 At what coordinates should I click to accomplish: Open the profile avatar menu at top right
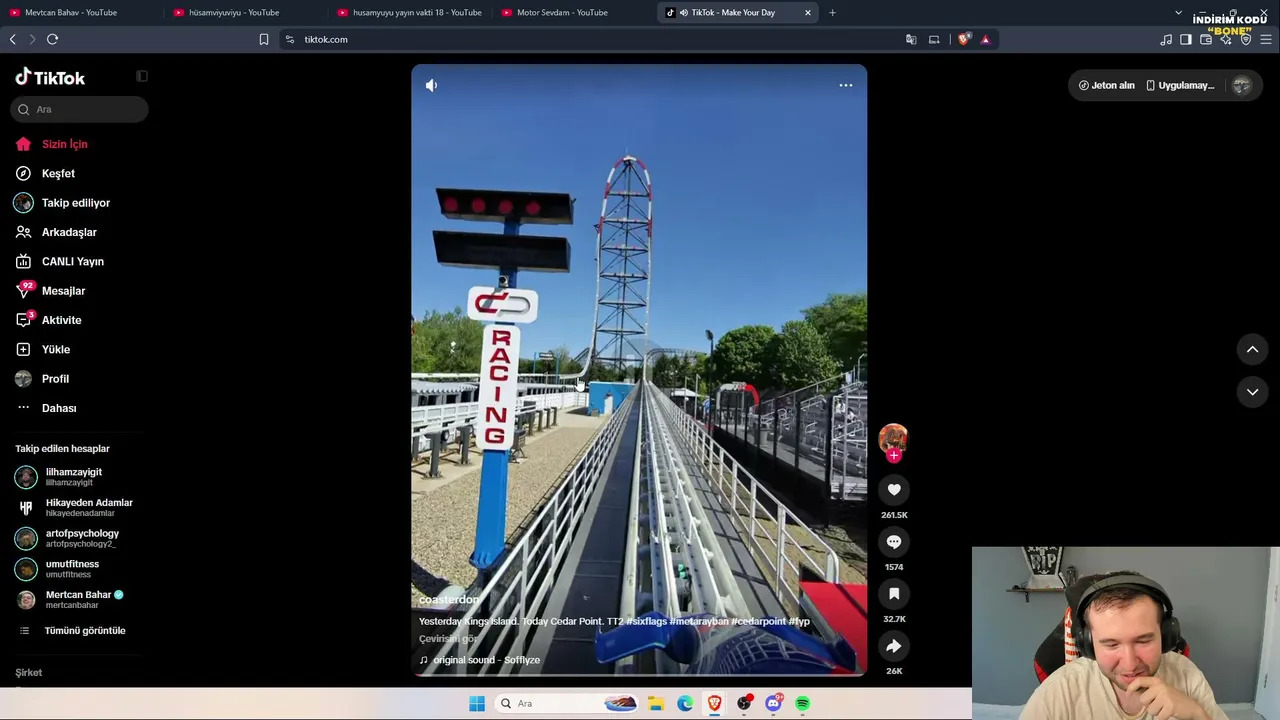coord(1242,85)
